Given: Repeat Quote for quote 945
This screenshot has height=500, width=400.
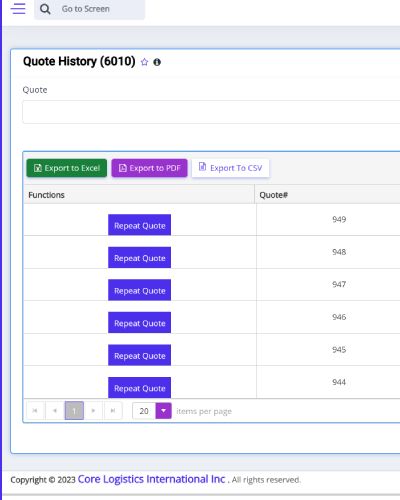Looking at the screenshot, I should click(x=139, y=355).
